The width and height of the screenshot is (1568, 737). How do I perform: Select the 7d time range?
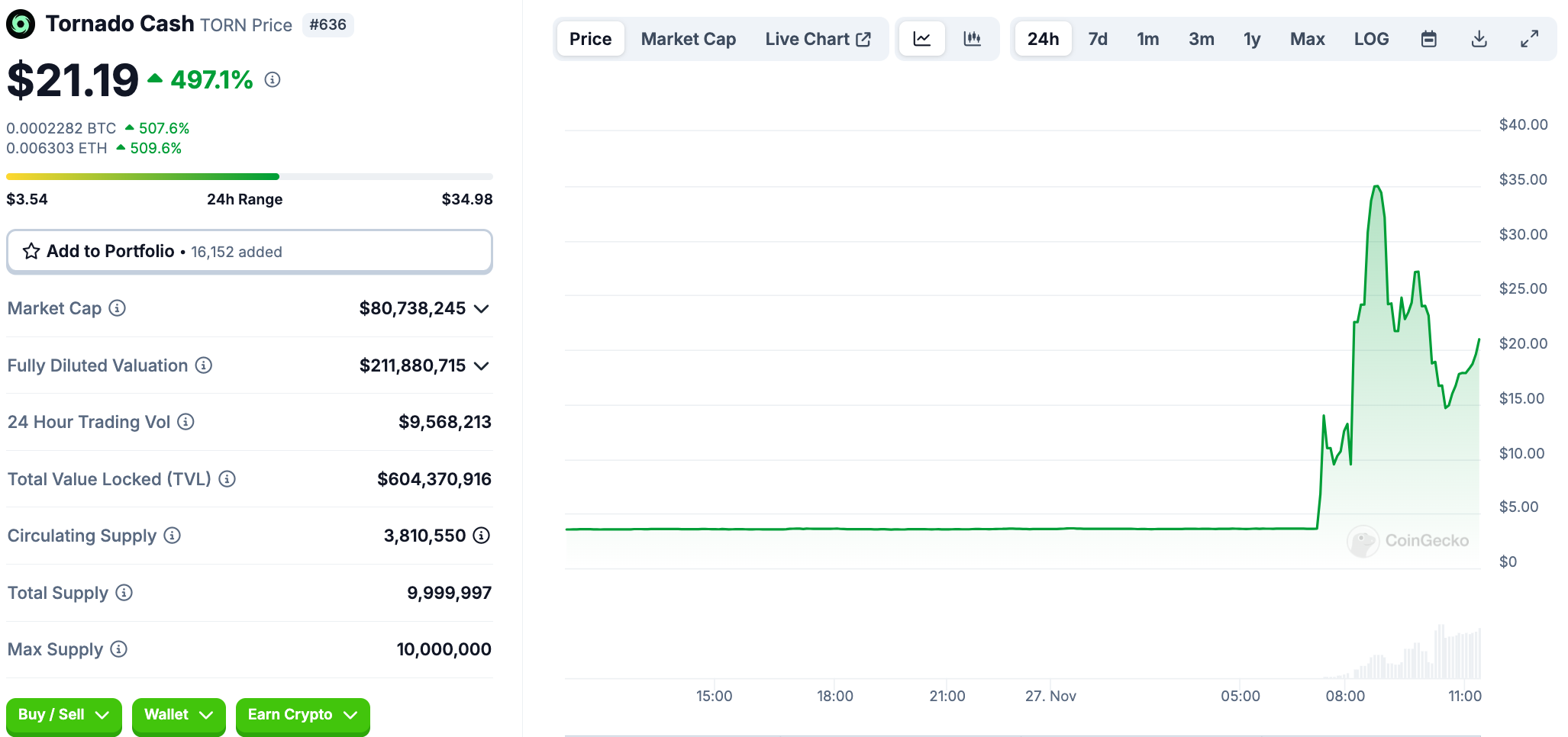pyautogui.click(x=1098, y=39)
